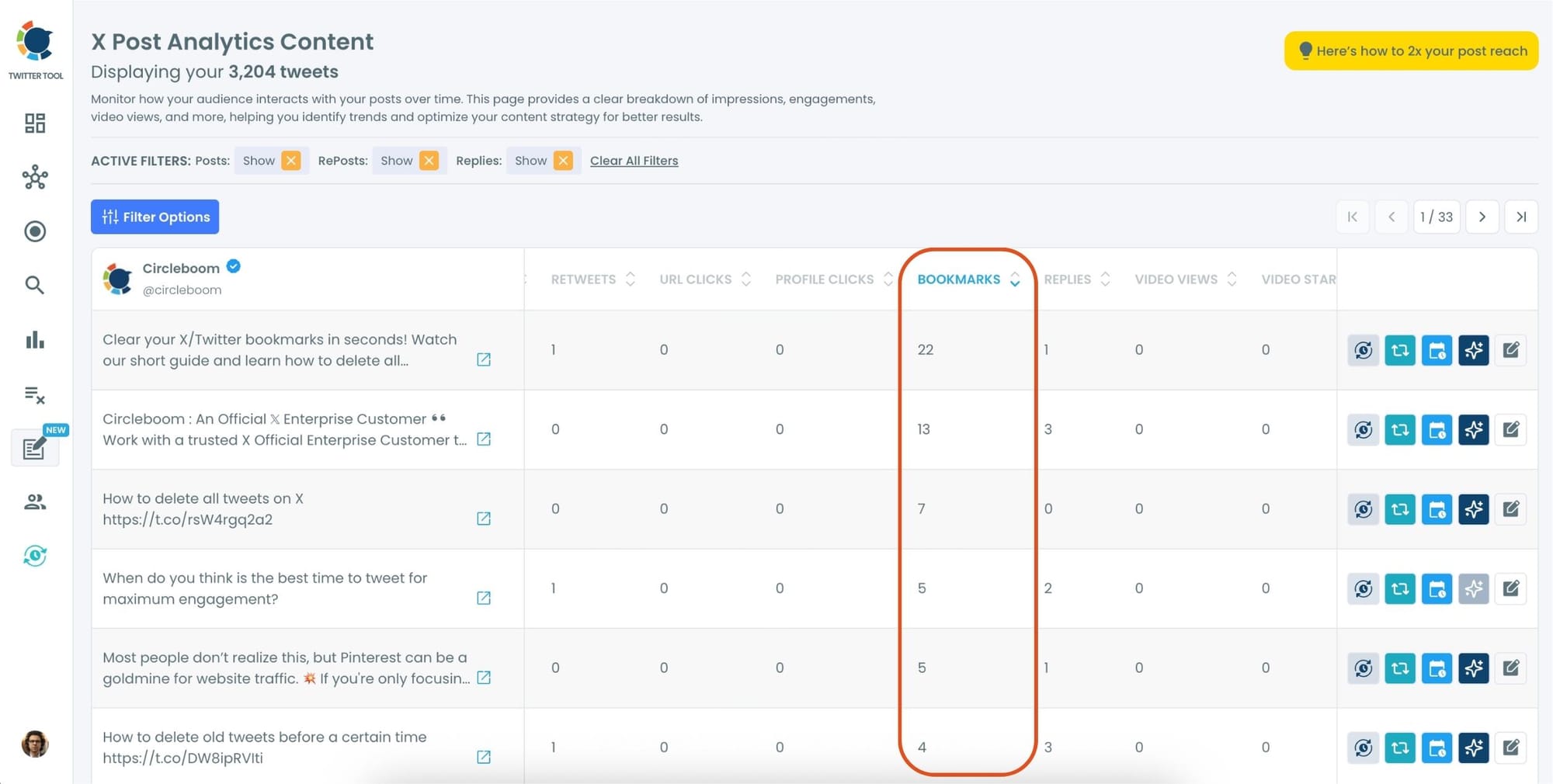Schedule the 'Official X Enterprise Customer' post
This screenshot has width=1553, height=784.
1437,429
